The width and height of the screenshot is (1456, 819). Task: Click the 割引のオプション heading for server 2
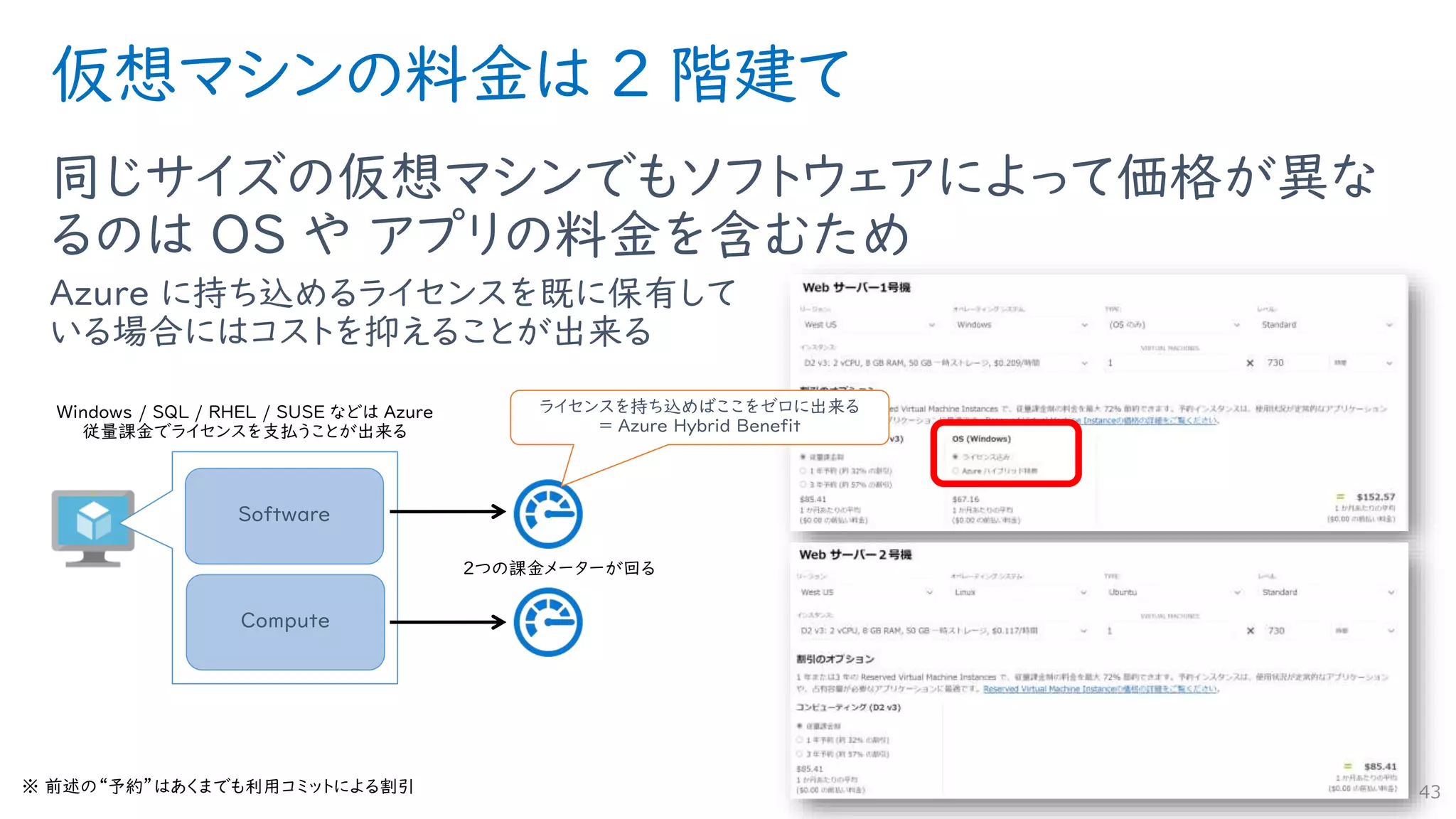pyautogui.click(x=835, y=659)
